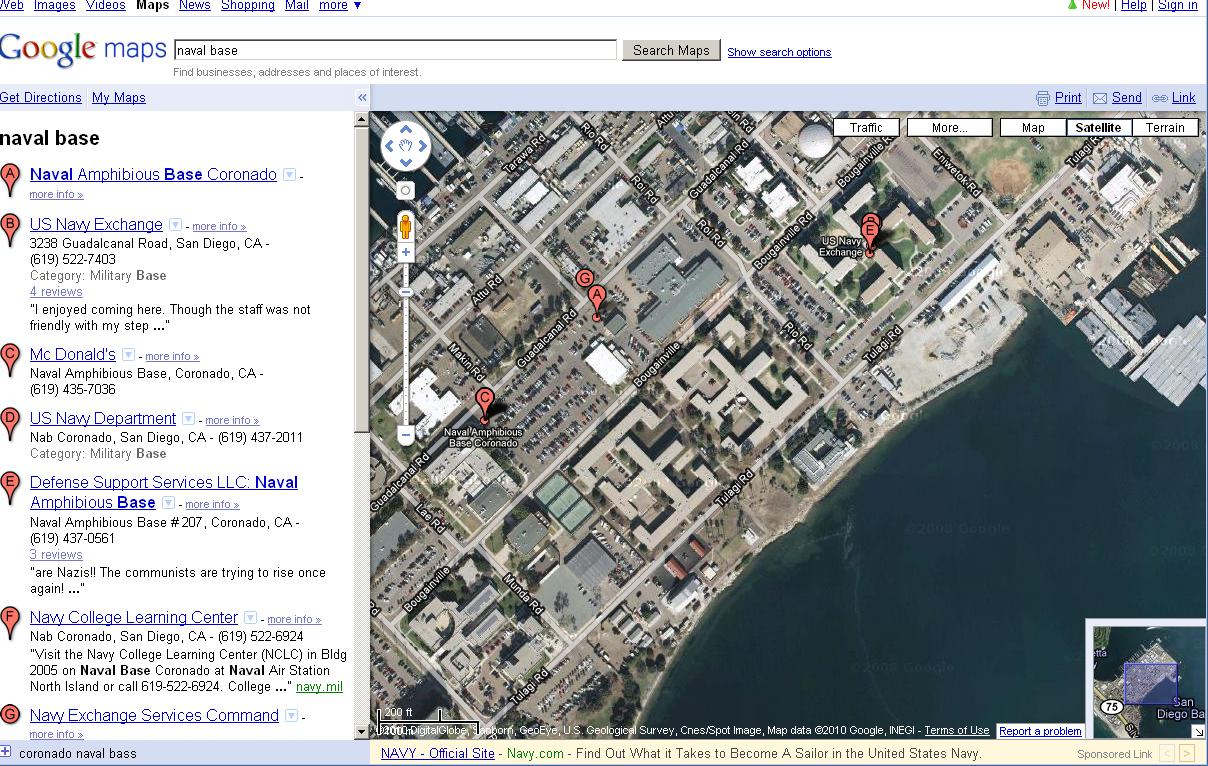This screenshot has width=1208, height=766.
Task: Click map pin C above Naval Amphibious Base label
Action: pyautogui.click(x=485, y=405)
